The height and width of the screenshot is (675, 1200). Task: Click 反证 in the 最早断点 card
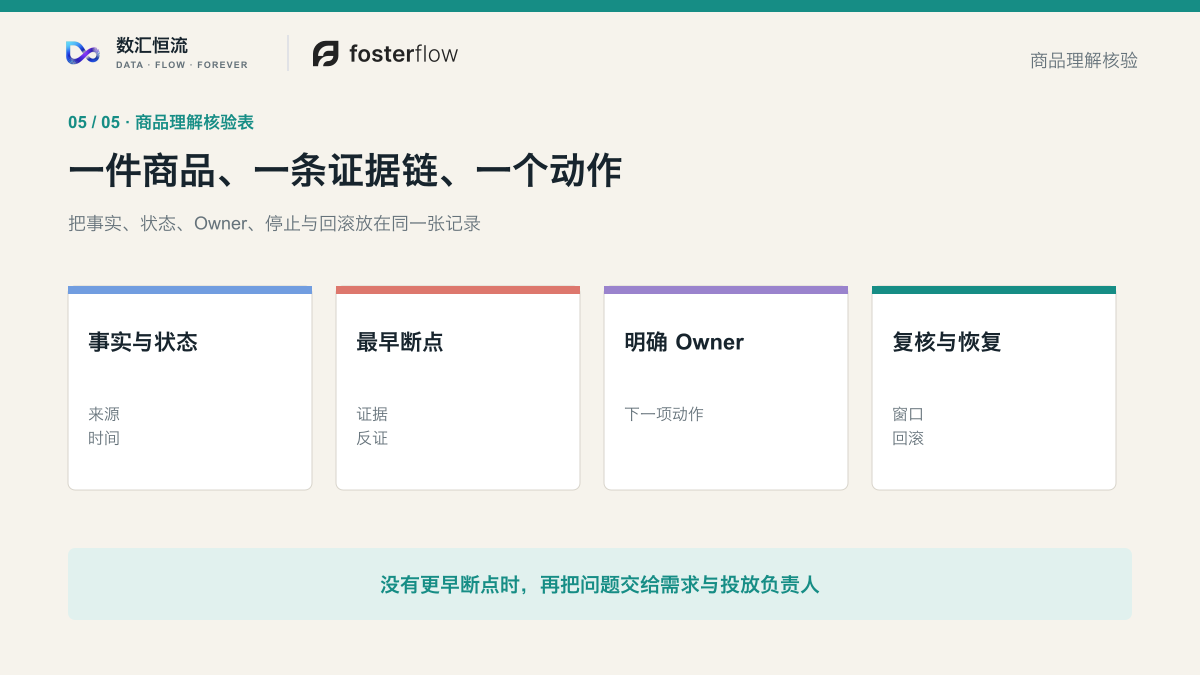point(372,438)
